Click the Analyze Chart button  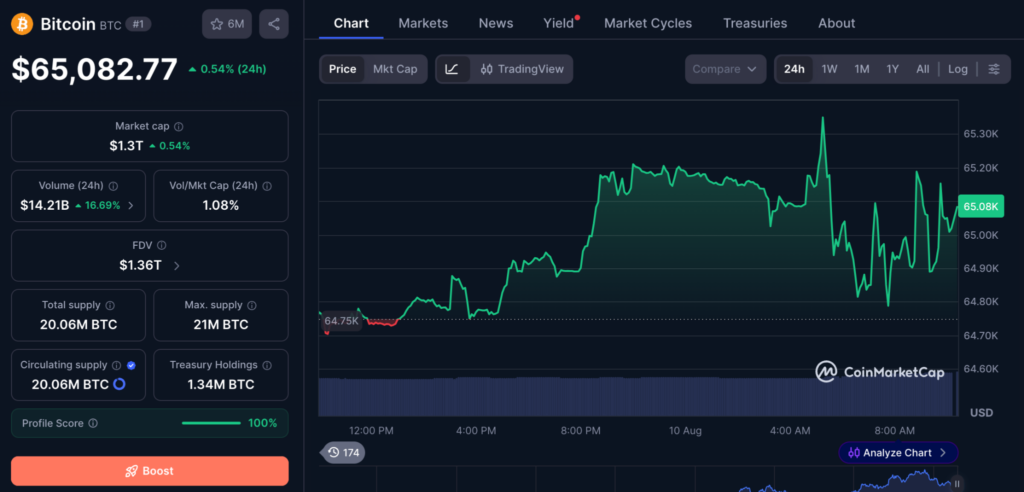(x=898, y=452)
